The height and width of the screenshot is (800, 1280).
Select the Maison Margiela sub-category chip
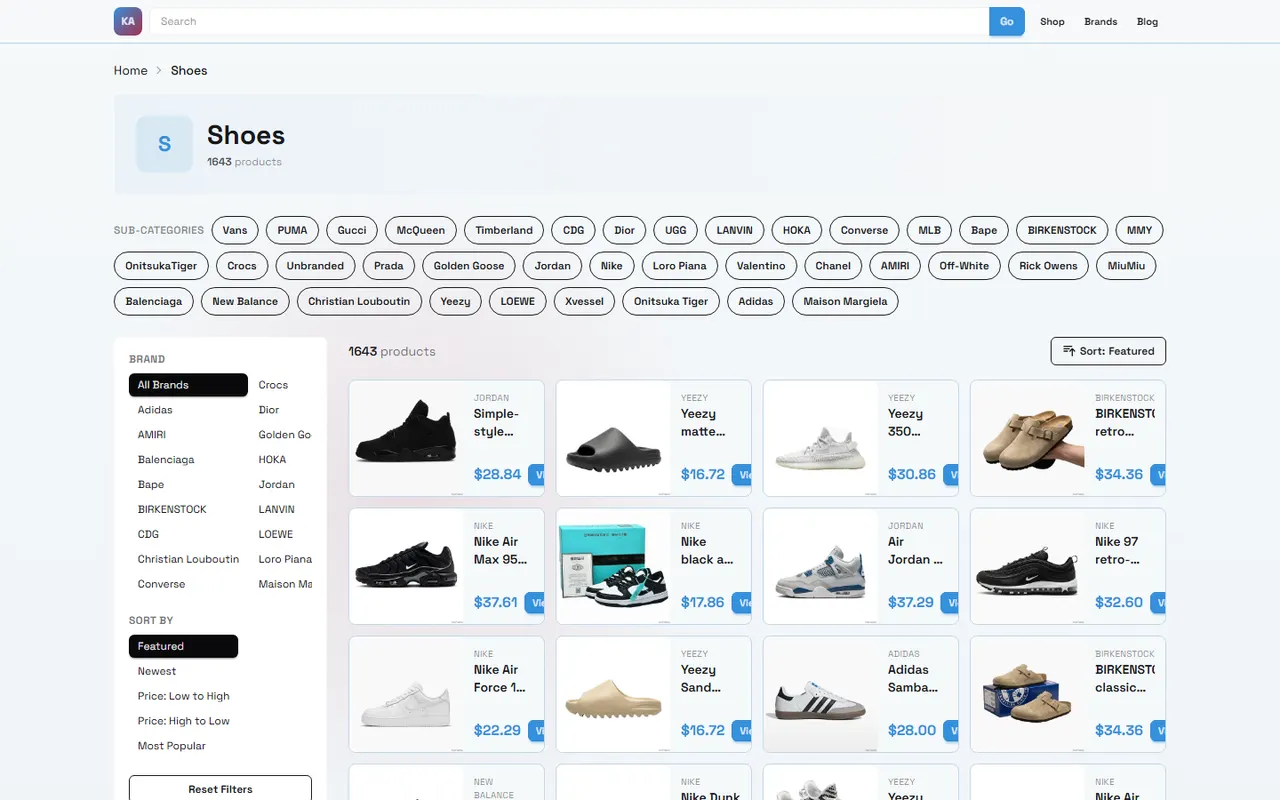click(845, 301)
